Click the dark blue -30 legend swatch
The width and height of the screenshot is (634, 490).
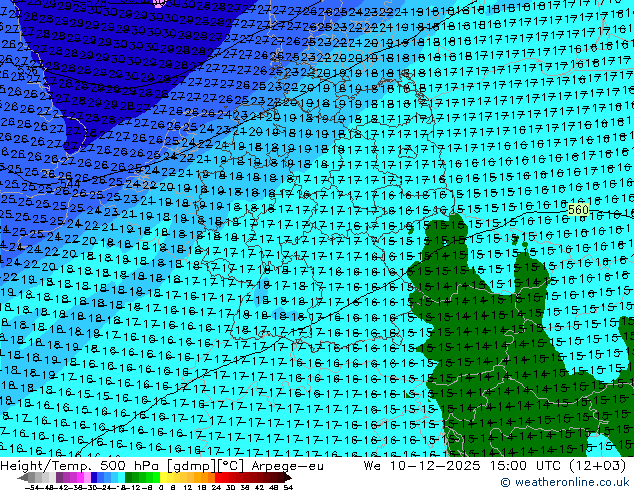click(94, 477)
